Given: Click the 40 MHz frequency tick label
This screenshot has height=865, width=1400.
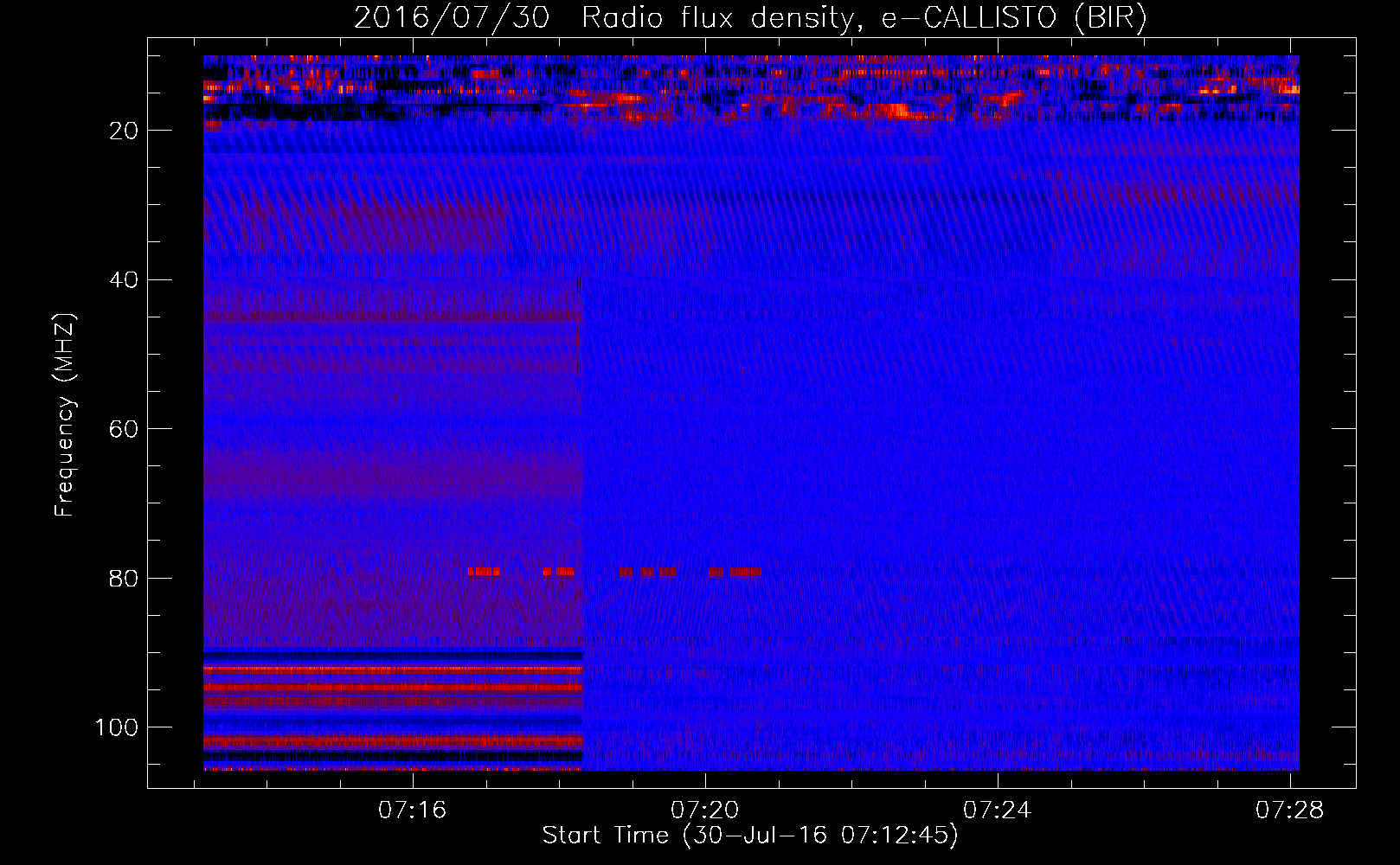Looking at the screenshot, I should click(124, 280).
